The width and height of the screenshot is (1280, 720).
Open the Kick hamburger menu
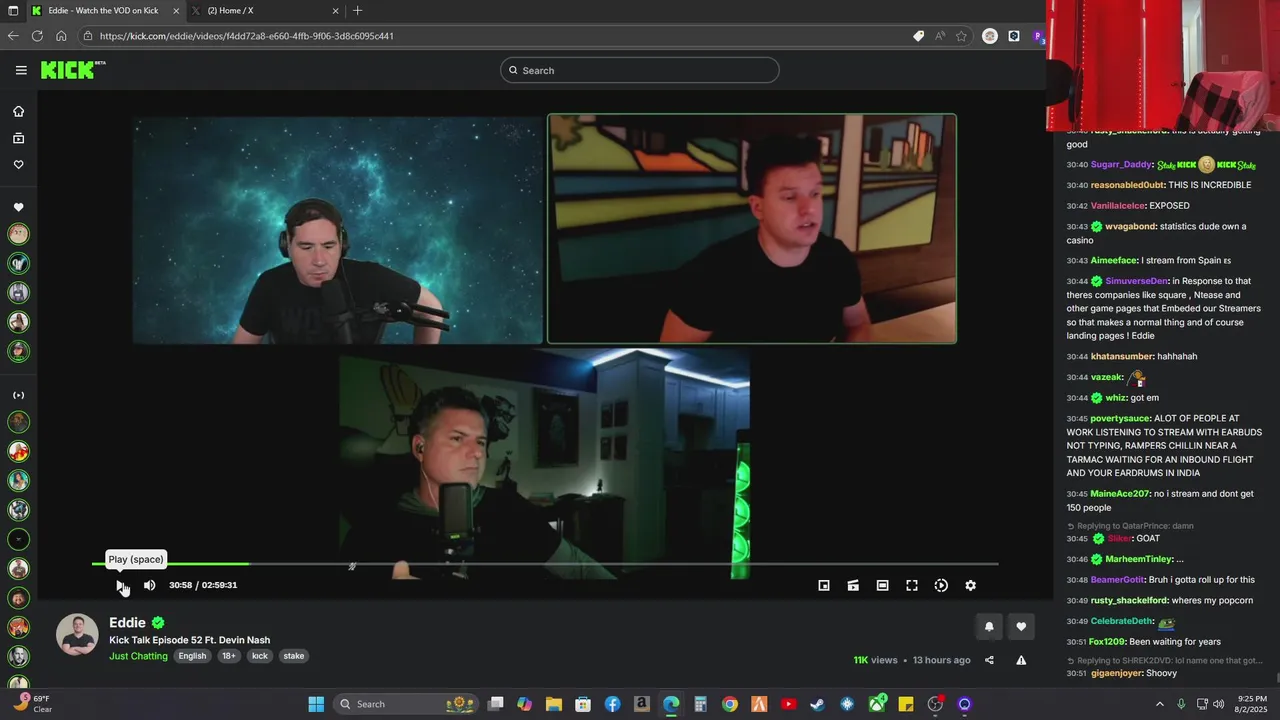(x=21, y=70)
